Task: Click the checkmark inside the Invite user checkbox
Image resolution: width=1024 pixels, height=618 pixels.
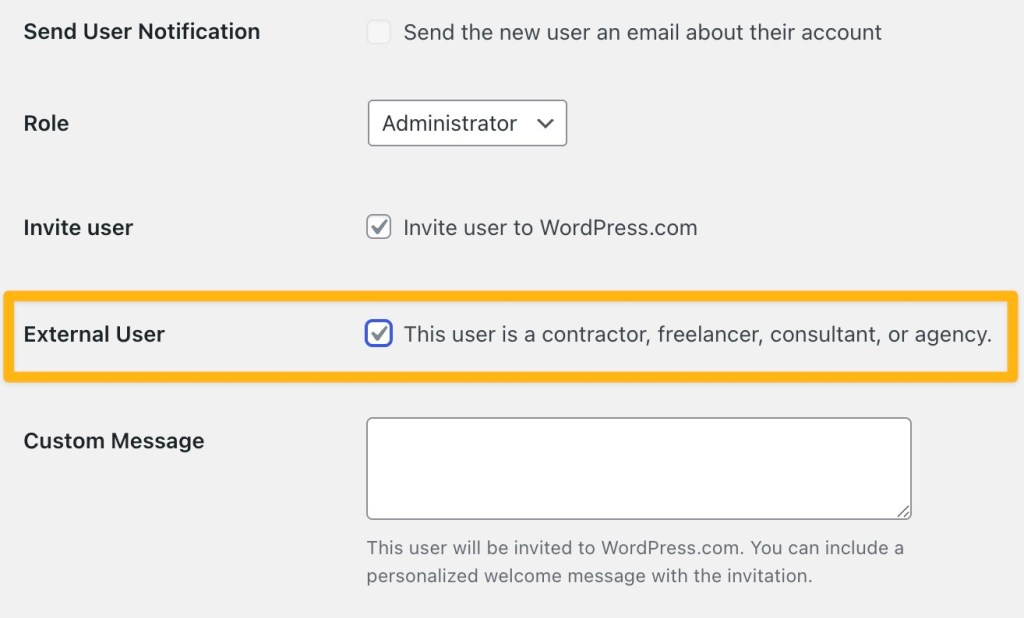Action: 378,227
